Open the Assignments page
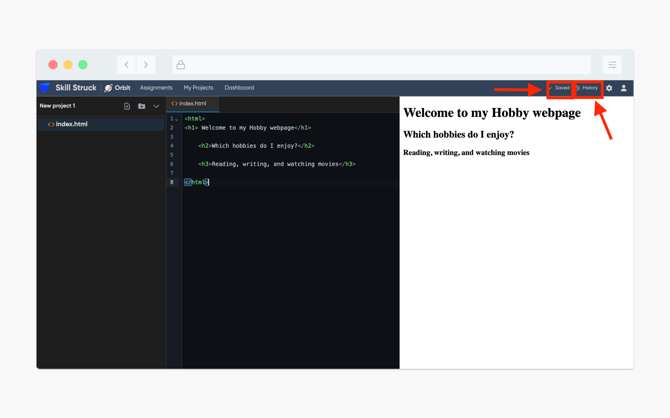Image resolution: width=670 pixels, height=418 pixels. click(156, 88)
